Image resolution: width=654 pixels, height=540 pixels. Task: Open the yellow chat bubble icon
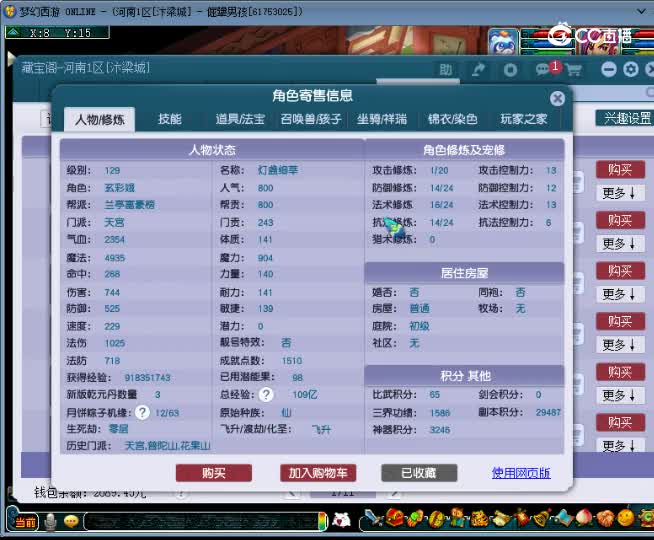(x=71, y=521)
